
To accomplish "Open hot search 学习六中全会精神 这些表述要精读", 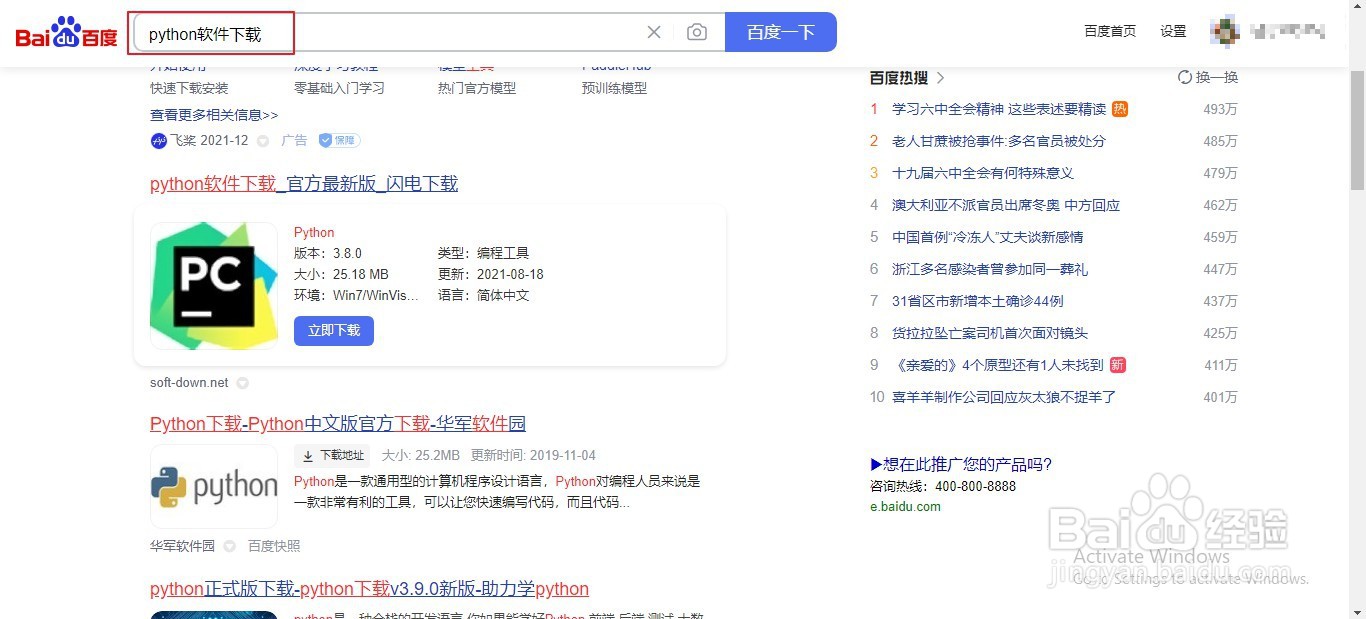I will (x=999, y=109).
